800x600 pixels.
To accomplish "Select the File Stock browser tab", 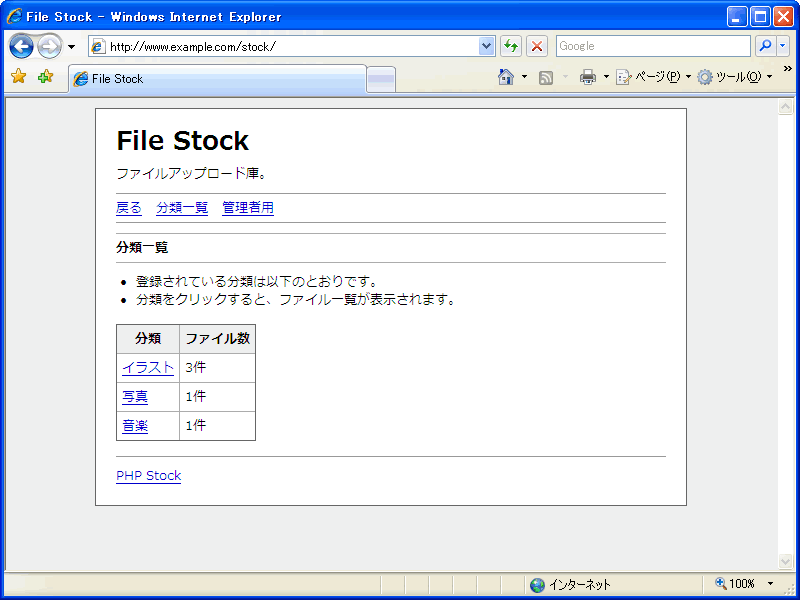I will pyautogui.click(x=215, y=79).
